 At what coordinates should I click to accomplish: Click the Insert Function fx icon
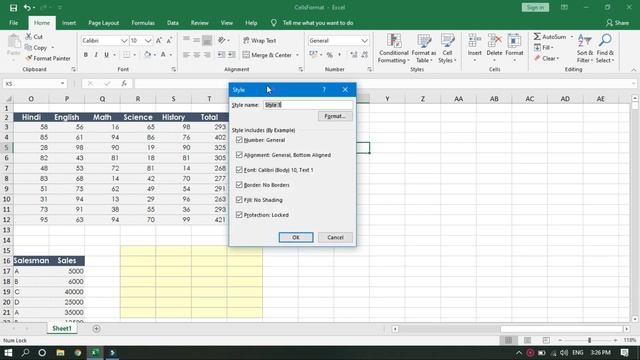124,83
